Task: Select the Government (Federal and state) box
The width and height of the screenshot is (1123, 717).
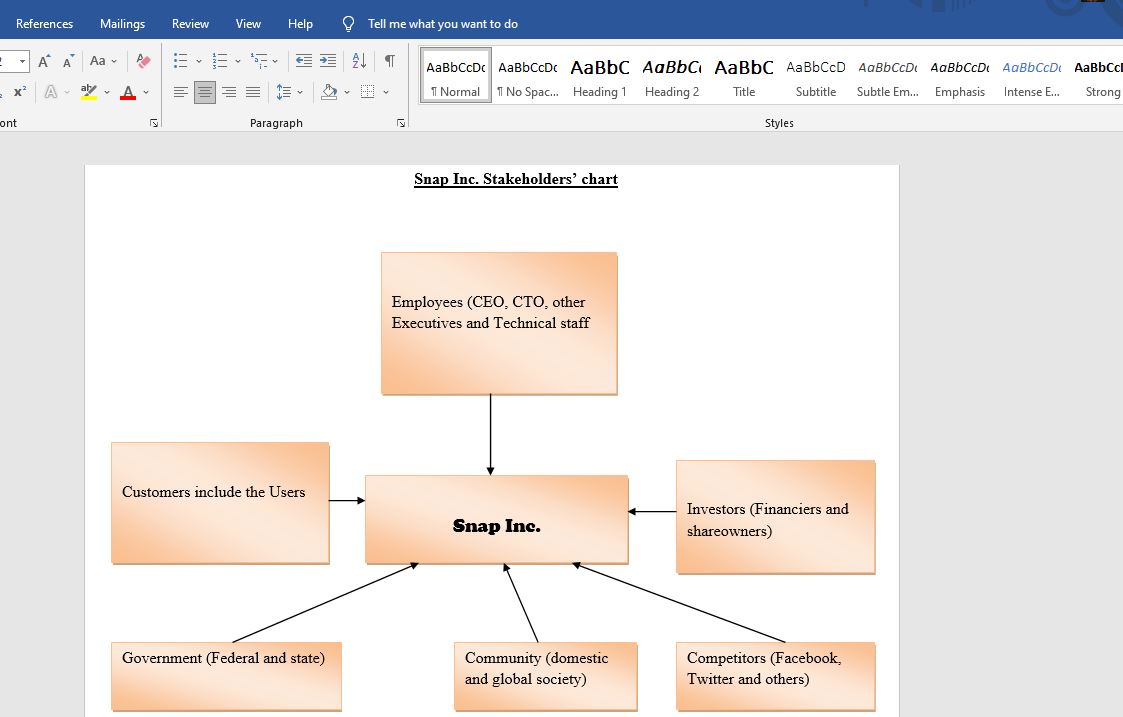Action: 226,676
